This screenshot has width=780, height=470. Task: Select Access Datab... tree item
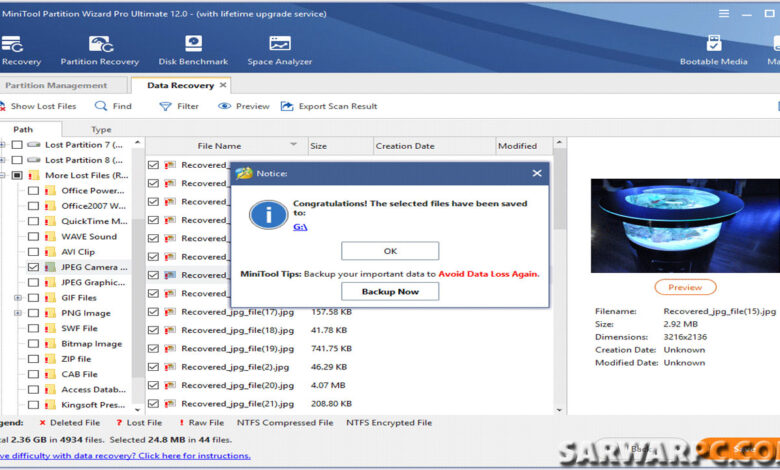point(94,389)
